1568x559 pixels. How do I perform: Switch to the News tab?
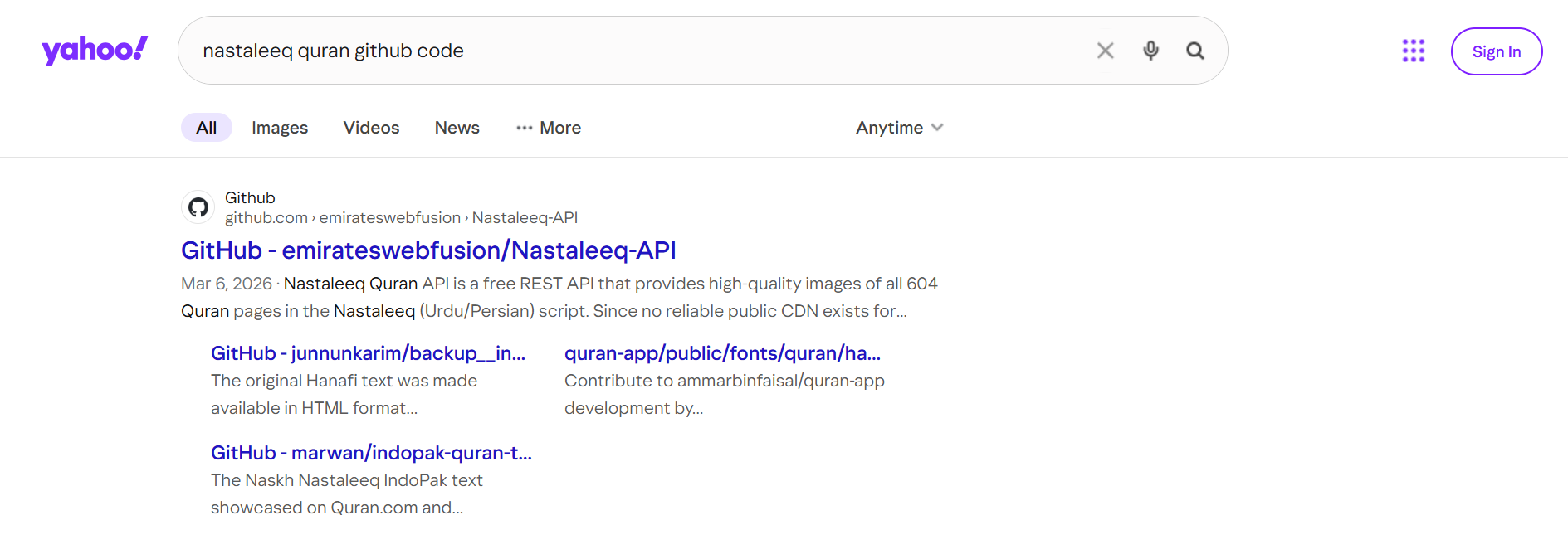457,128
